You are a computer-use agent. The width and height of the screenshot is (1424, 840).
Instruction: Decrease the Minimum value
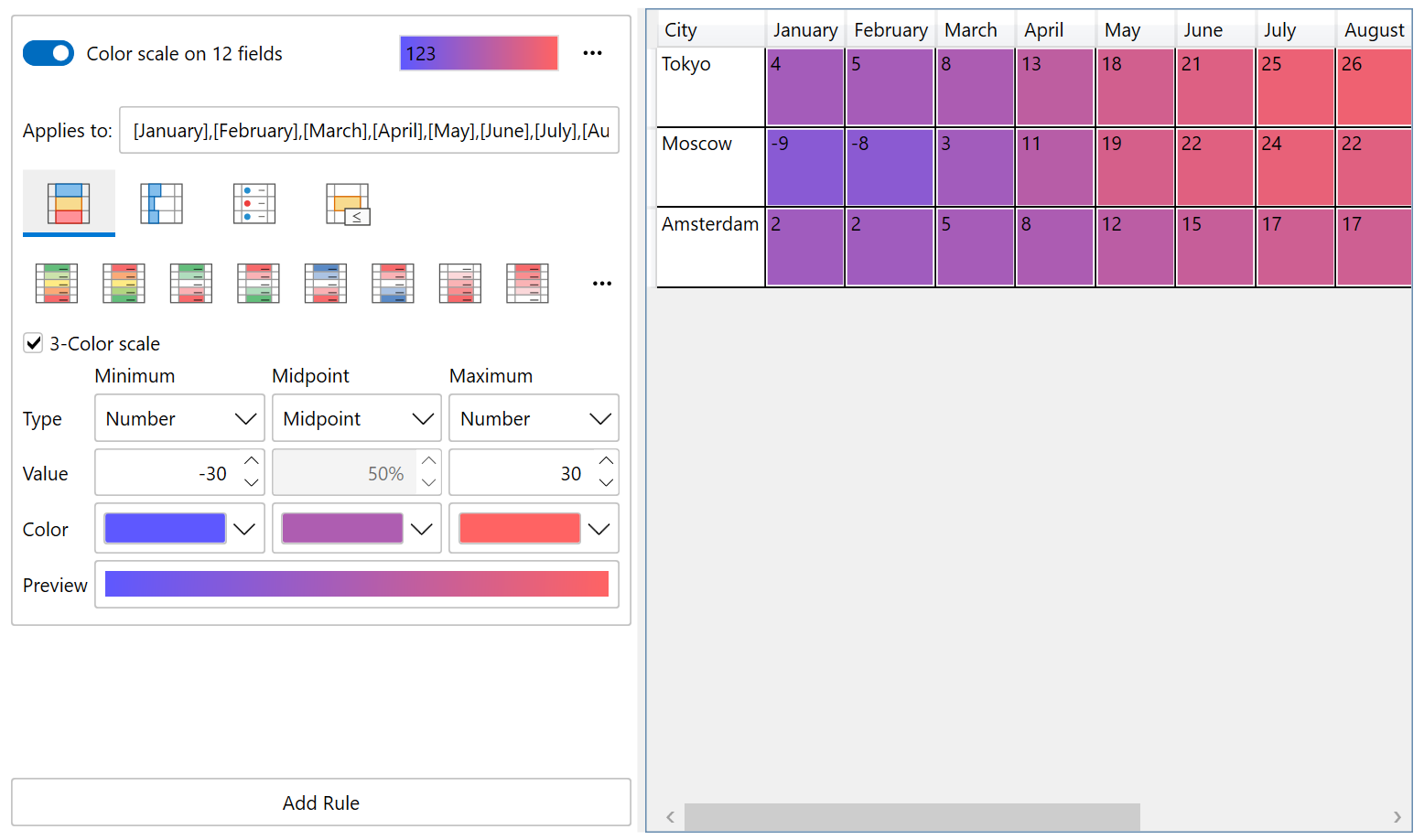point(252,483)
